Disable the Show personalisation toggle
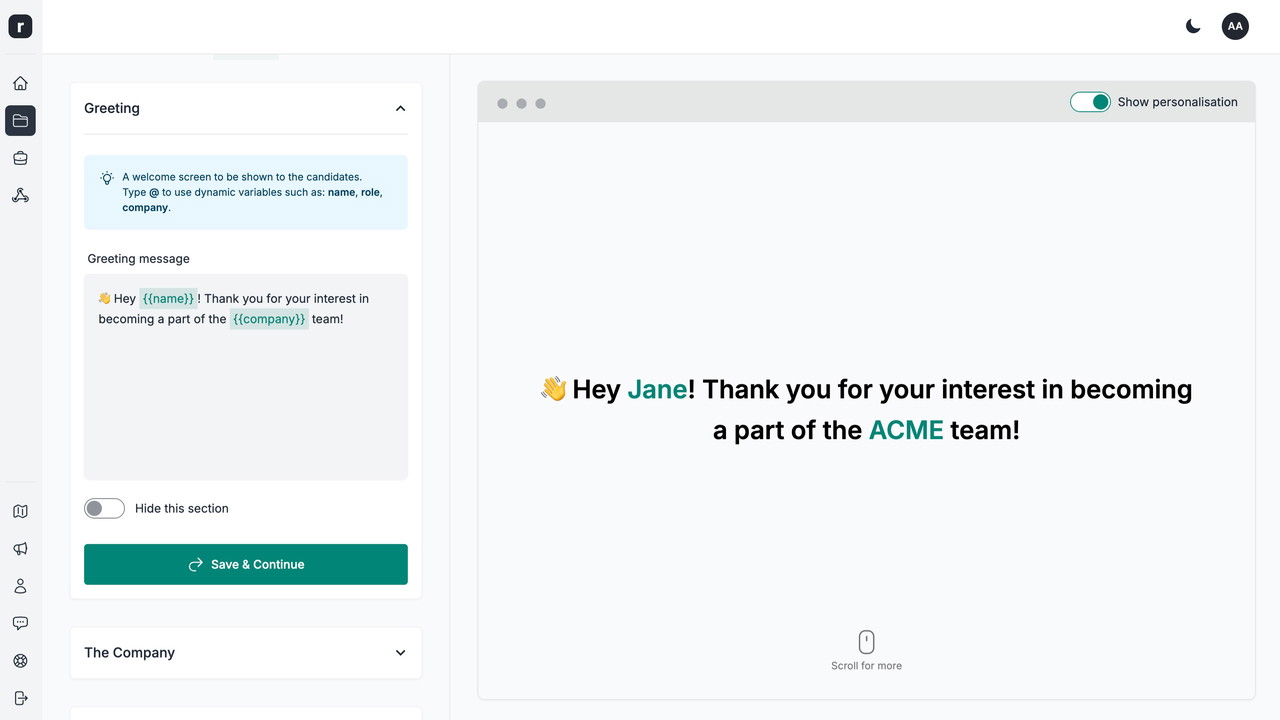This screenshot has width=1280, height=720. point(1090,102)
